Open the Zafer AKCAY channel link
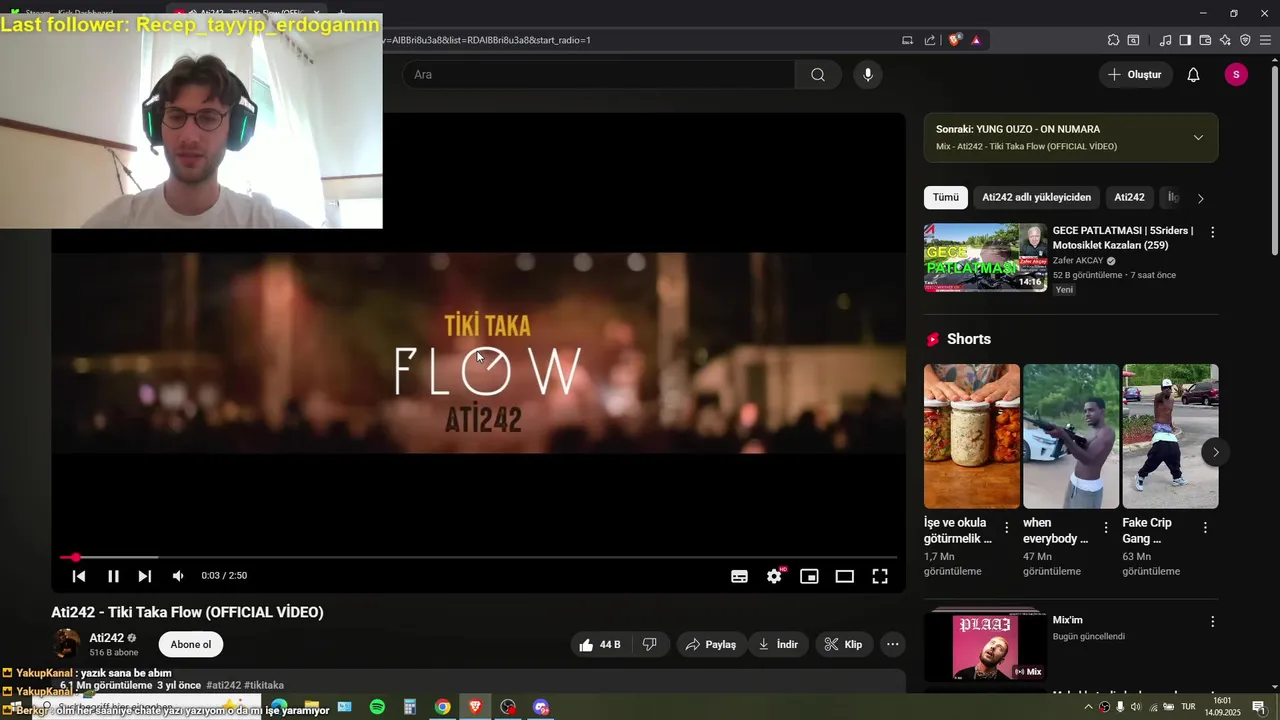The width and height of the screenshot is (1280, 720). click(1078, 261)
